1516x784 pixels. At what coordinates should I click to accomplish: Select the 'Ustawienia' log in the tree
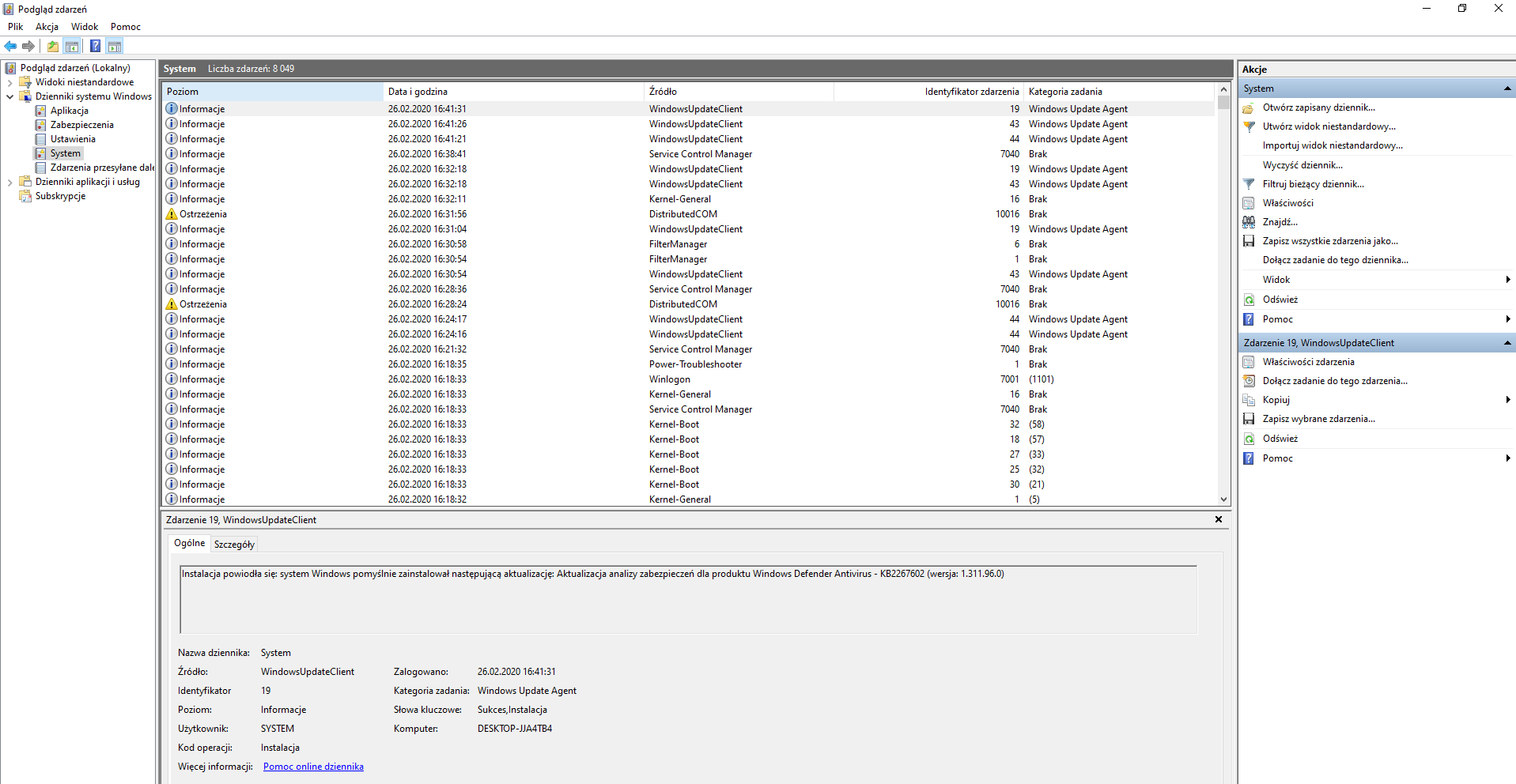(x=73, y=139)
